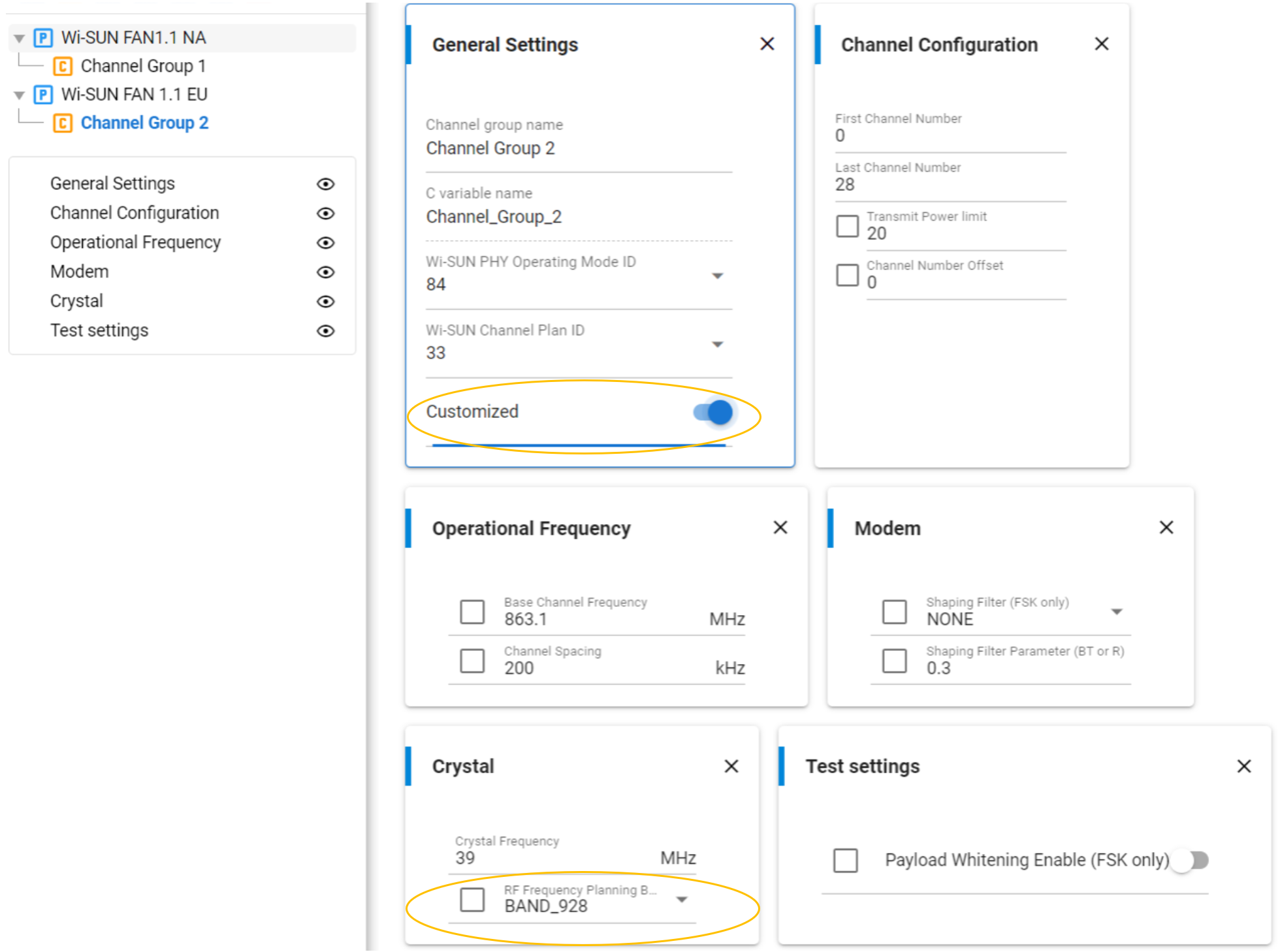This screenshot has height=952, width=1280.
Task: Click the channel icon beside Channel Group 2
Action: [x=63, y=123]
